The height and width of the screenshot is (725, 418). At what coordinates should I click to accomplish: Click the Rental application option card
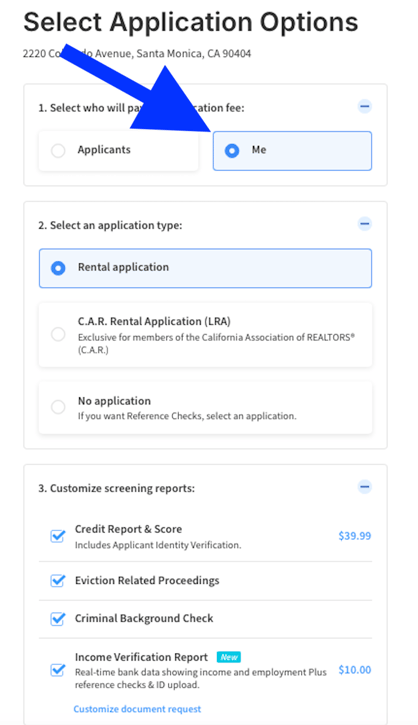click(x=205, y=268)
